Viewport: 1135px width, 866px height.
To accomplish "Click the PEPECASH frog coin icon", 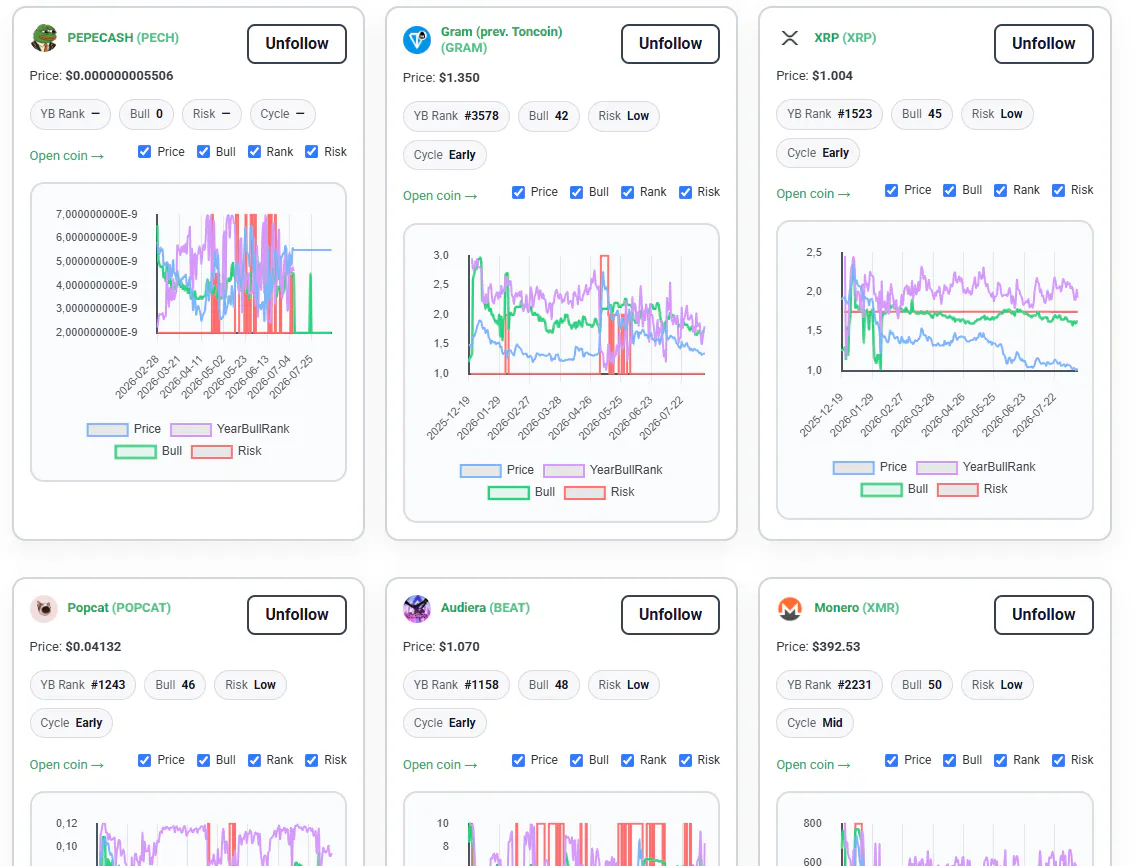I will (x=43, y=38).
